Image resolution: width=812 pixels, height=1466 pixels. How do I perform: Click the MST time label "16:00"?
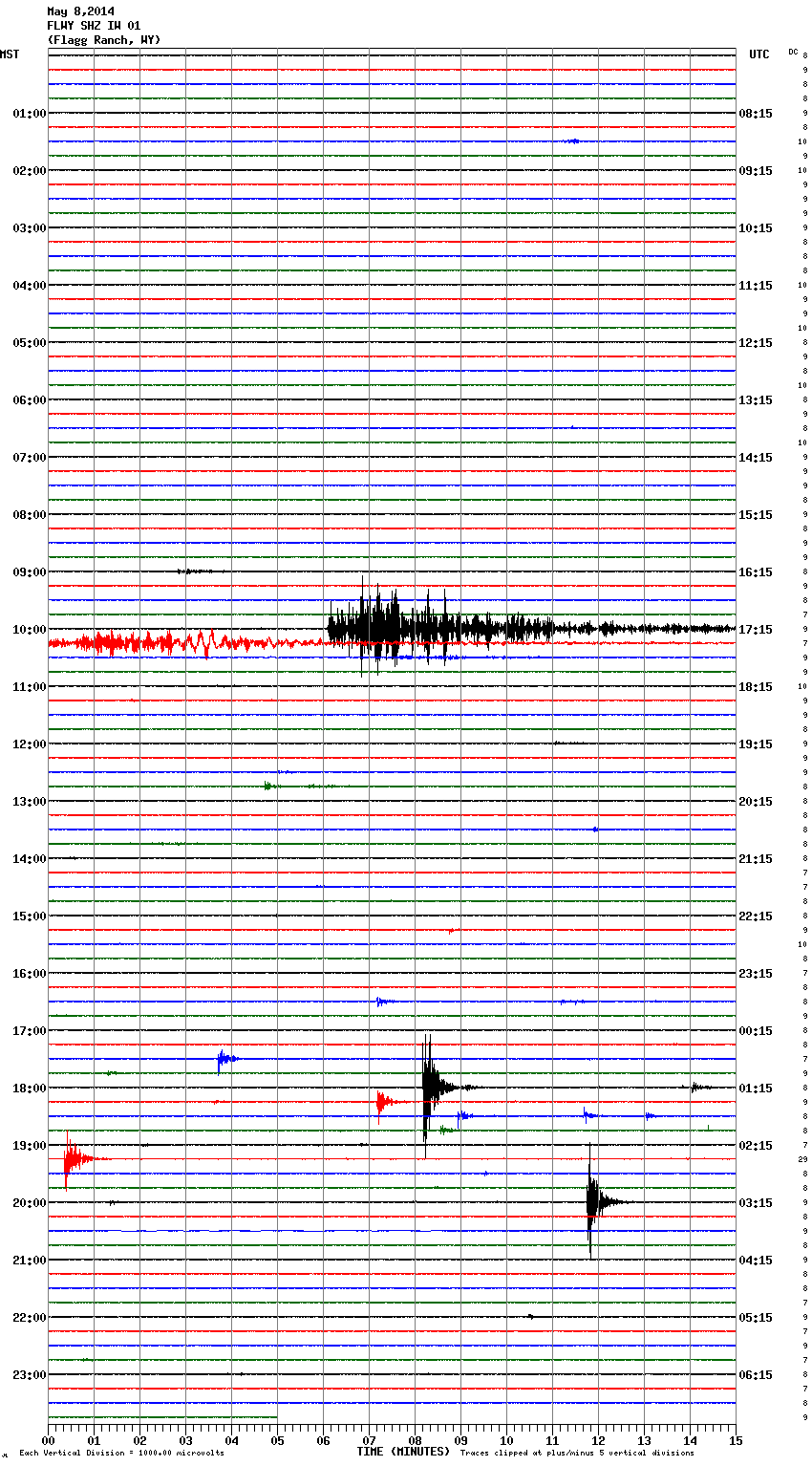[29, 973]
